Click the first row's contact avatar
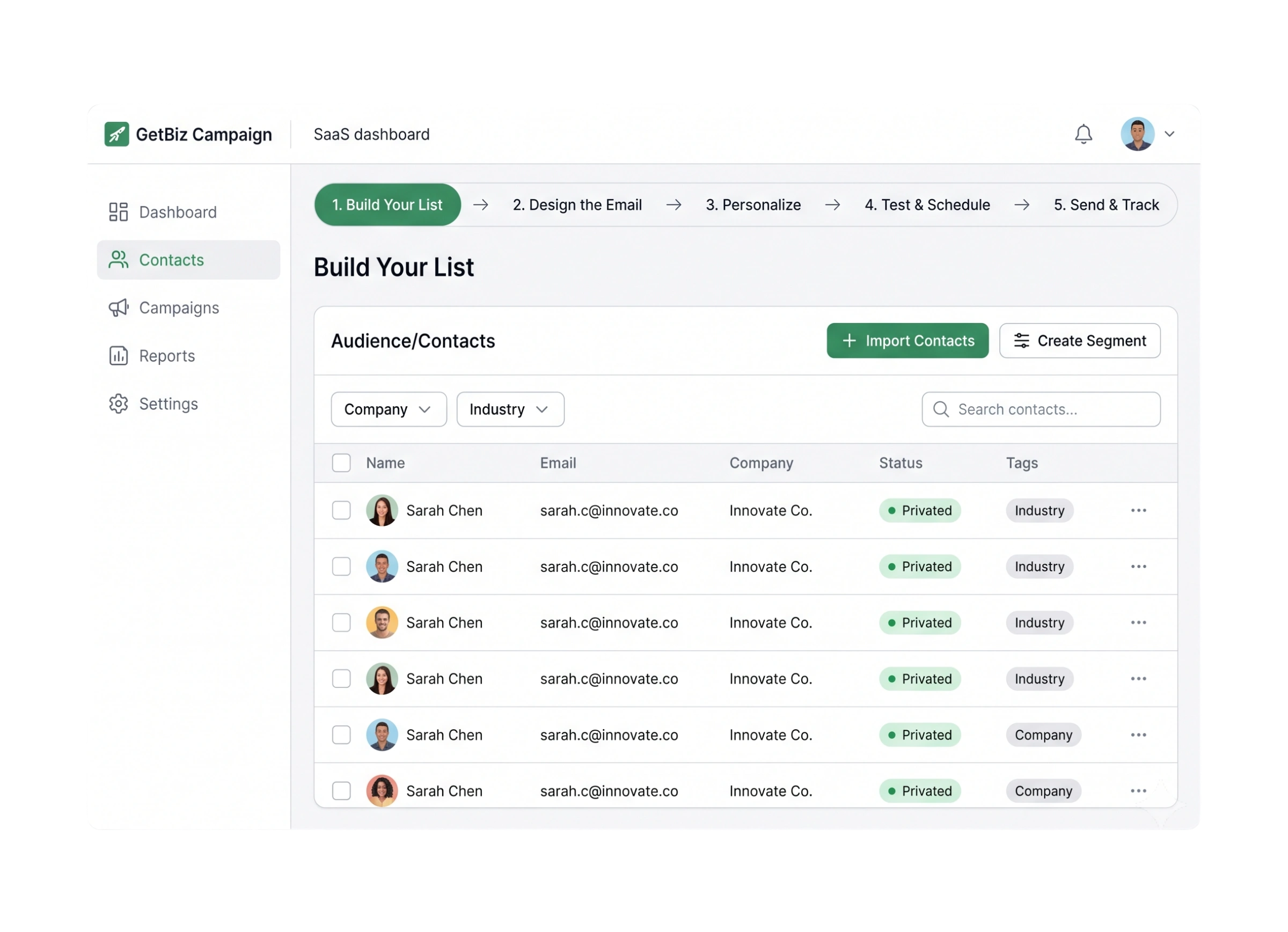Viewport: 1288px width, 932px height. [x=382, y=511]
